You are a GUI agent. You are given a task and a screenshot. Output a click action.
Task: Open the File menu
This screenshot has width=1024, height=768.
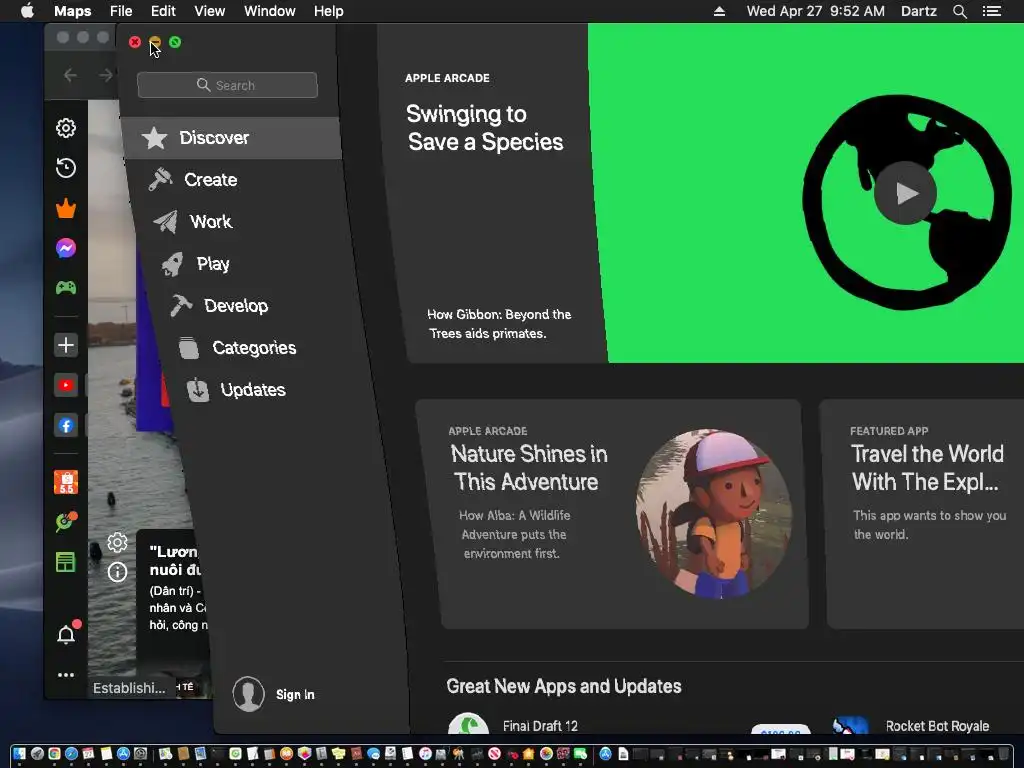click(x=121, y=11)
